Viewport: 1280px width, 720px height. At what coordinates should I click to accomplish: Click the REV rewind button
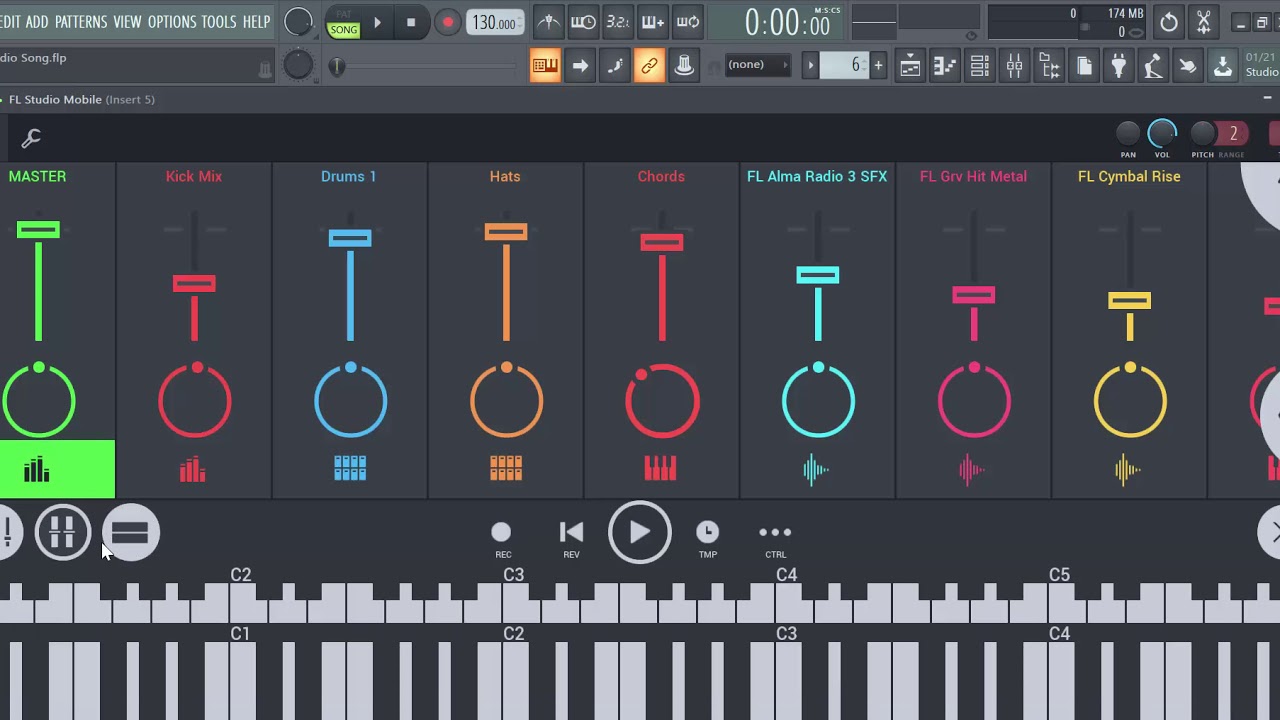(571, 538)
